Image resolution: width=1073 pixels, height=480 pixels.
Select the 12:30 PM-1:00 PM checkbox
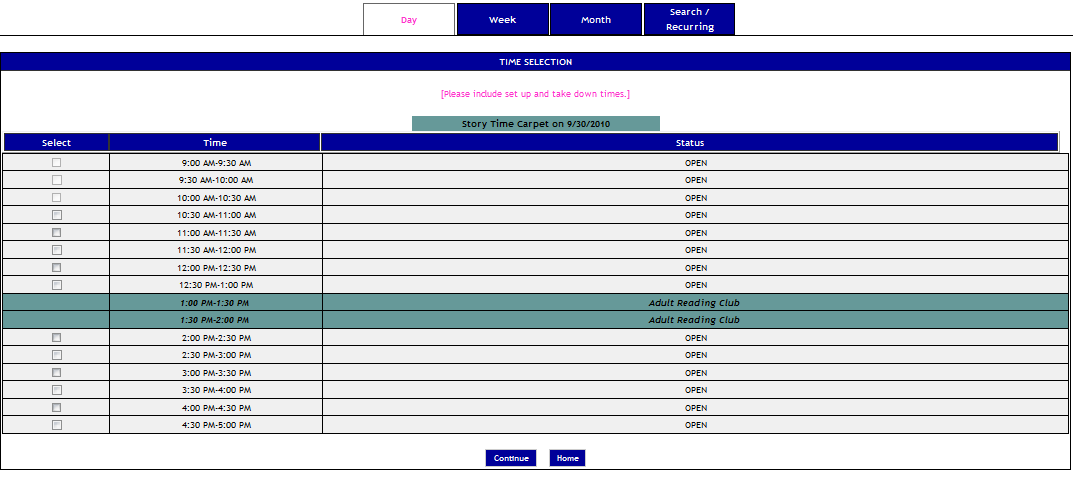[x=57, y=285]
